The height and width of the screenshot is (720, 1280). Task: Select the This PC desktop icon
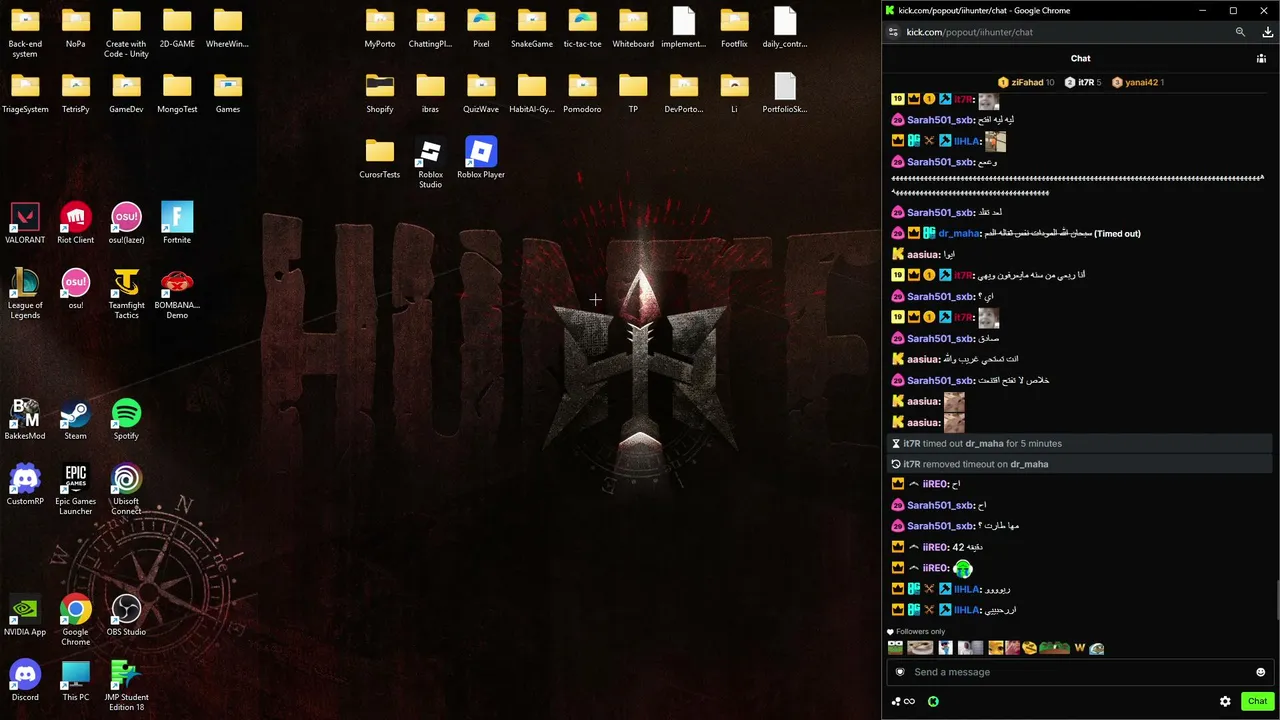coord(76,681)
